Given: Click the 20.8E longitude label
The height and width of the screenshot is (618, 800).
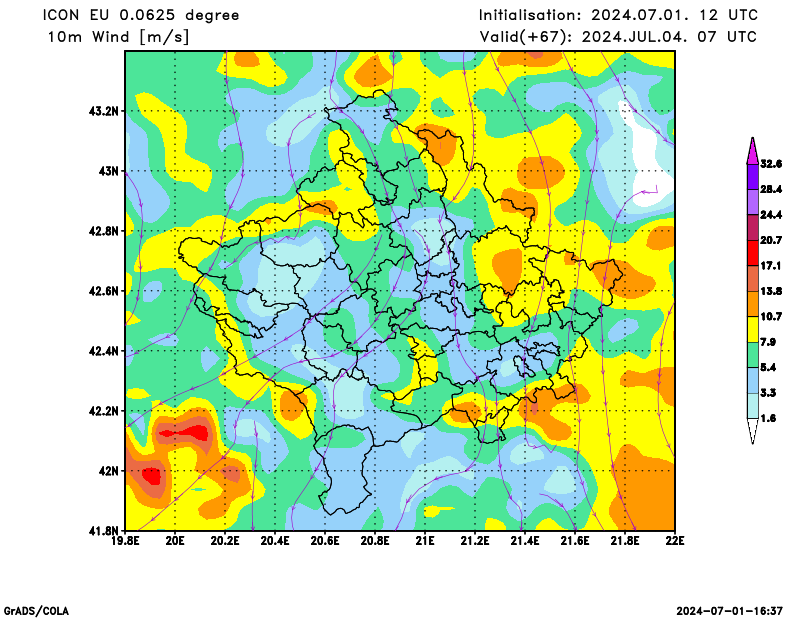Looking at the screenshot, I should [375, 540].
